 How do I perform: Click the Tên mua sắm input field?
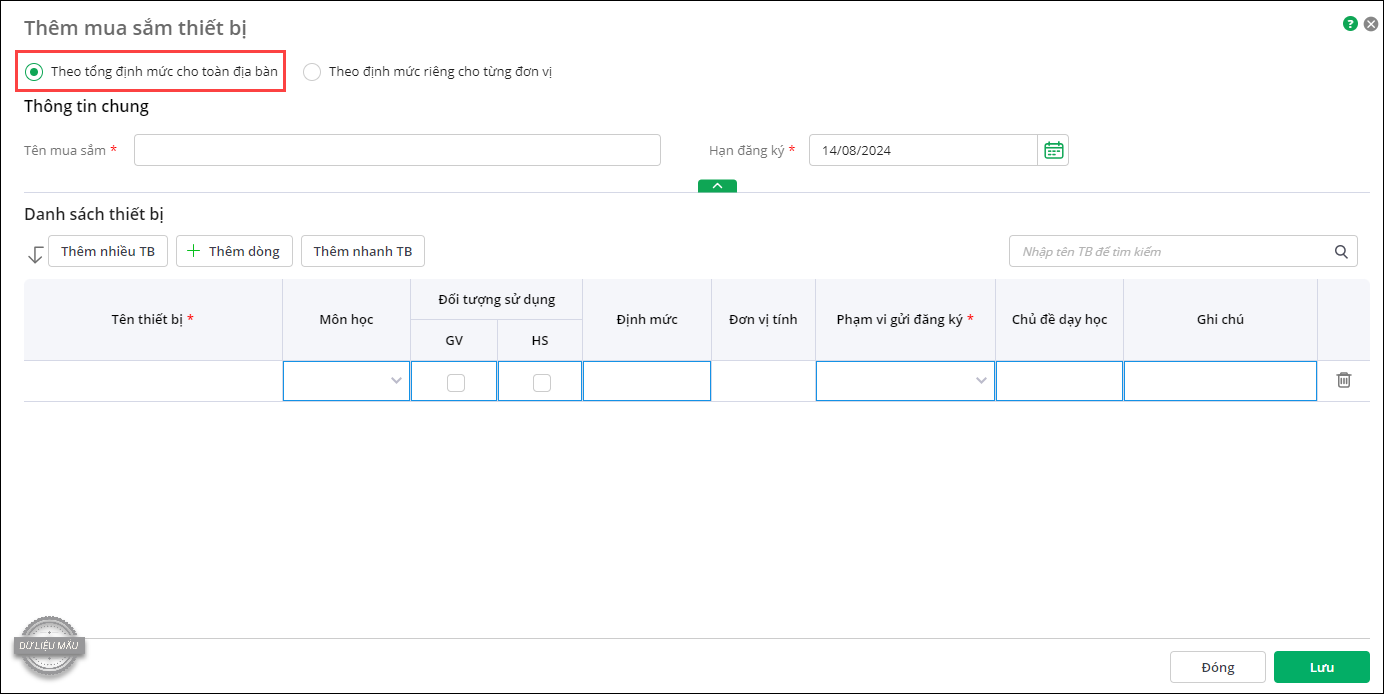[x=397, y=150]
